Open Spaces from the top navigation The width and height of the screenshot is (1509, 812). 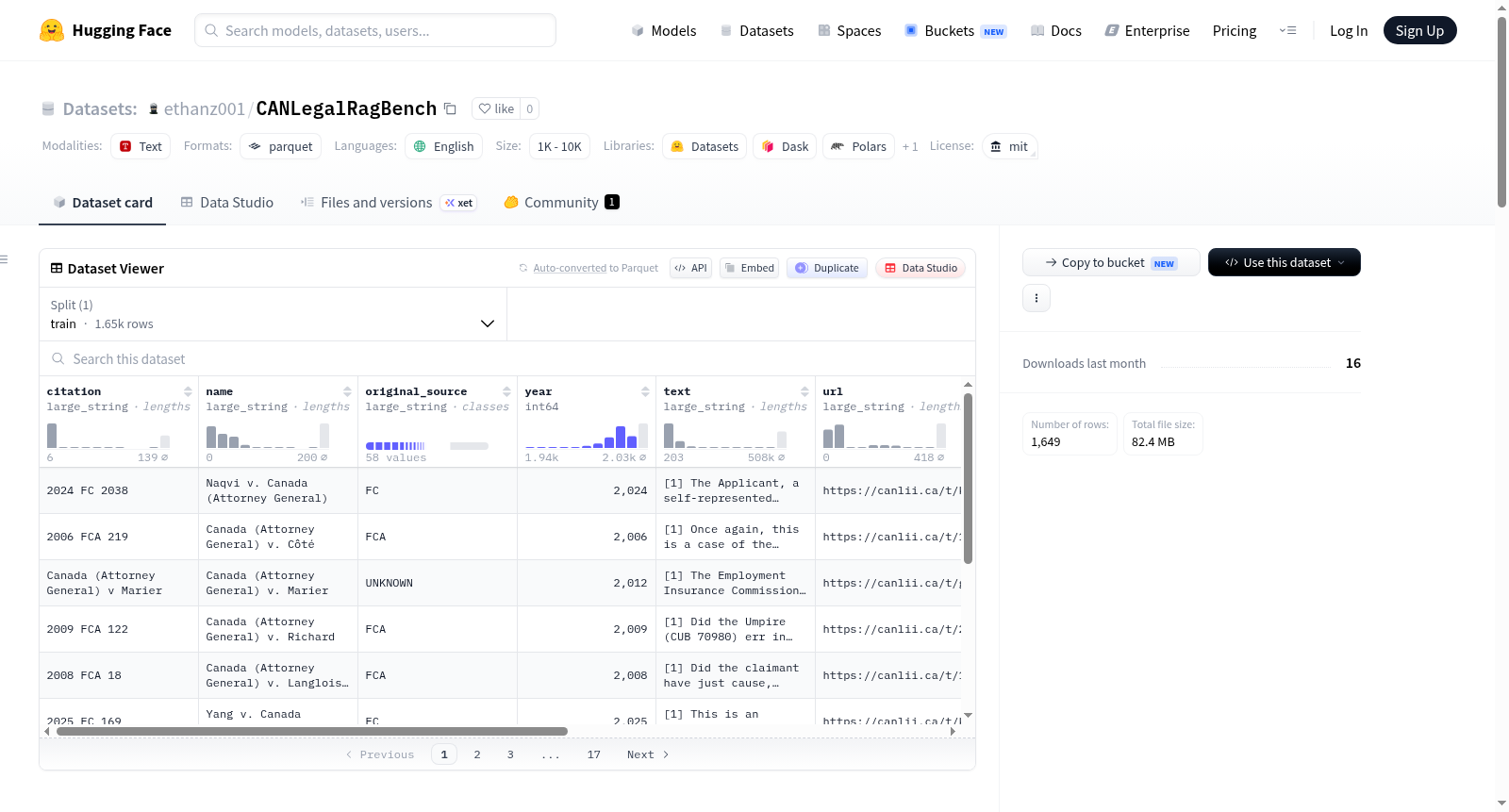(x=850, y=31)
